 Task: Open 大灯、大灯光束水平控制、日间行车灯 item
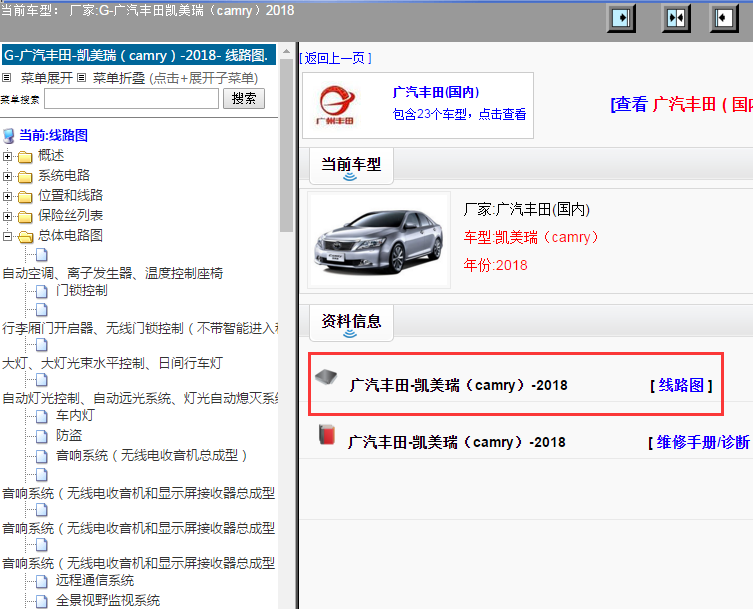pyautogui.click(x=112, y=363)
